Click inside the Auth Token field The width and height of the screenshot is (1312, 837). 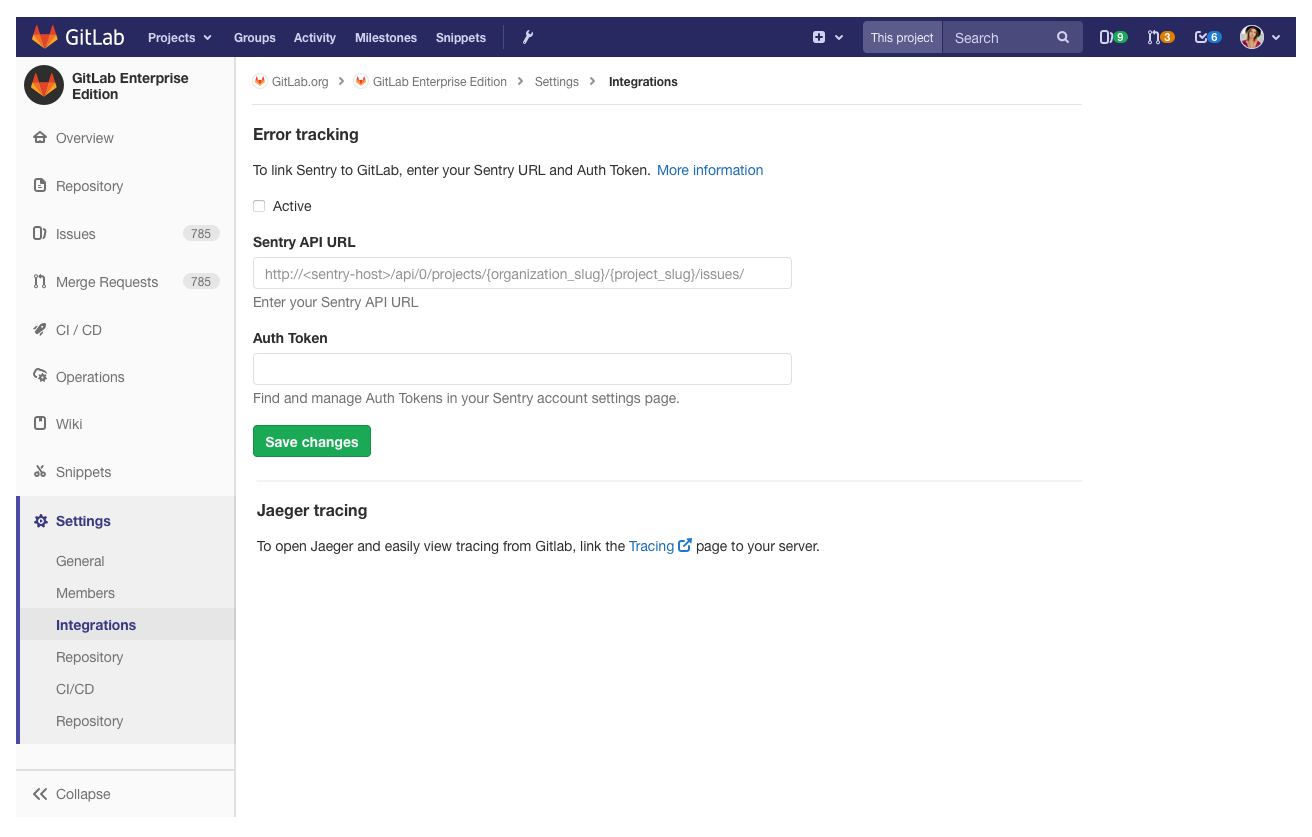click(521, 369)
